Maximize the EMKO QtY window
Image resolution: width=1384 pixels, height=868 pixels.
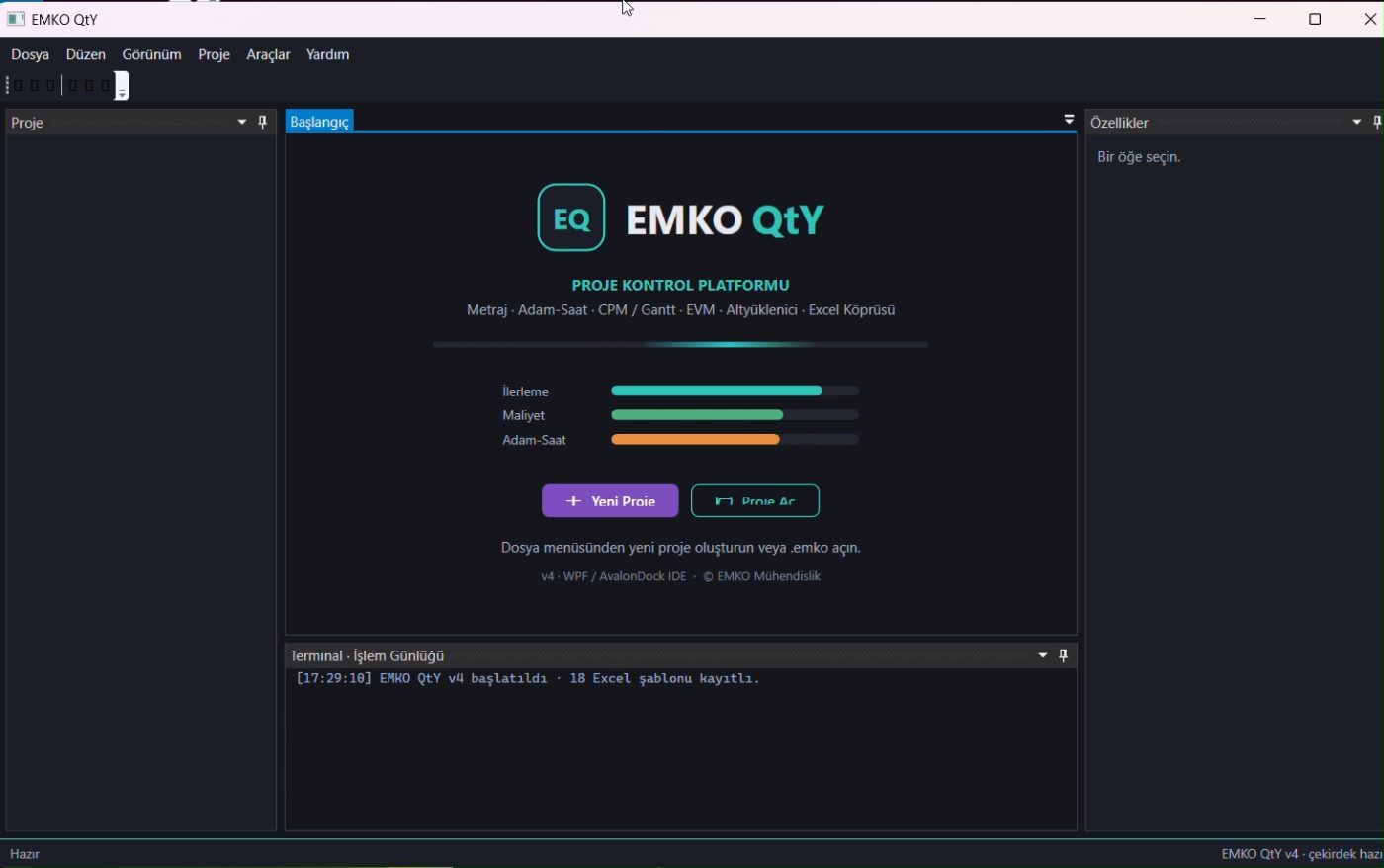coord(1315,19)
